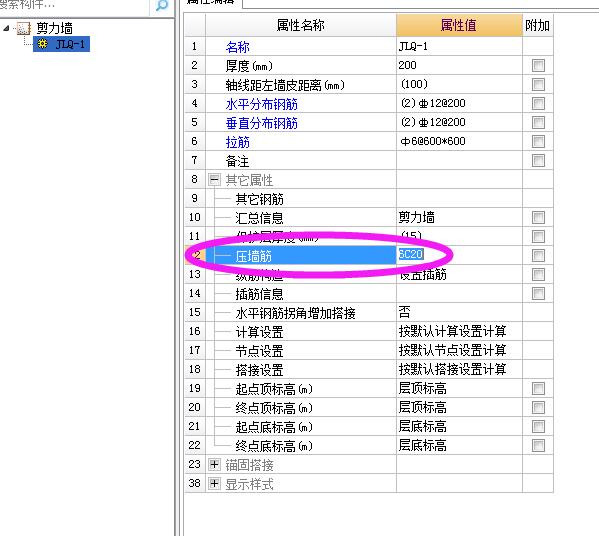
Task: Click the 剪力墙 tree label
Action: click(54, 28)
